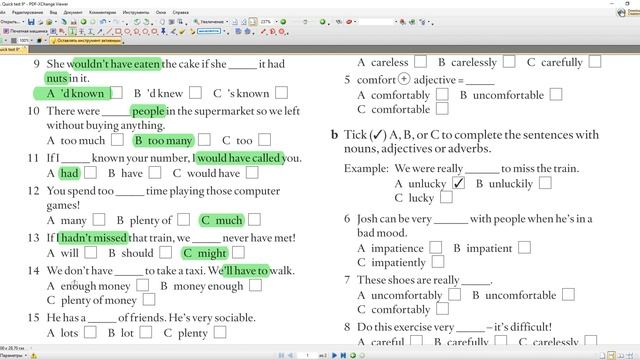This screenshot has height=360, width=640.
Task: Tick checkbox C carefully at top
Action: click(595, 62)
